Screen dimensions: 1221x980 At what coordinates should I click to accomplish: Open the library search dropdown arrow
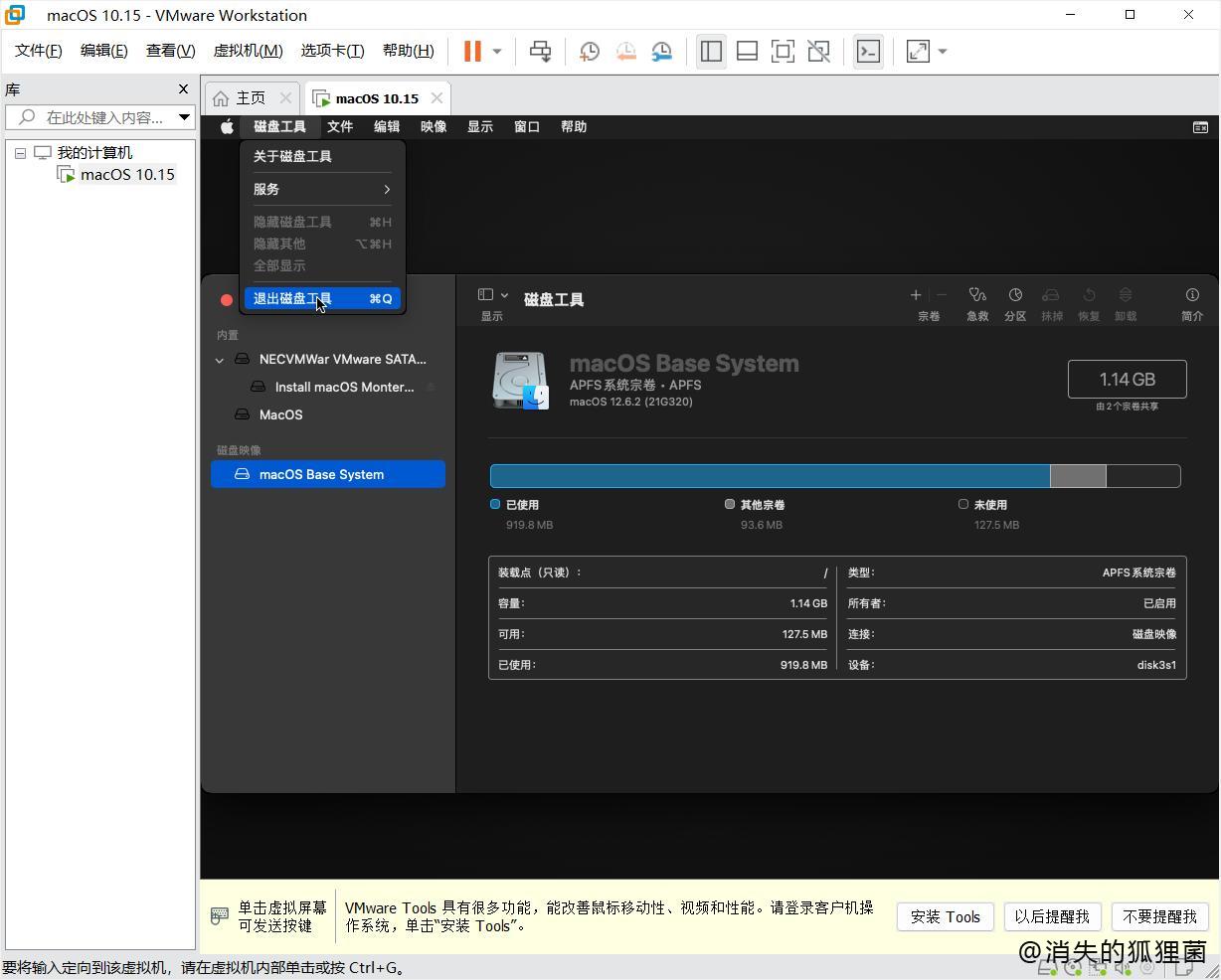point(184,117)
